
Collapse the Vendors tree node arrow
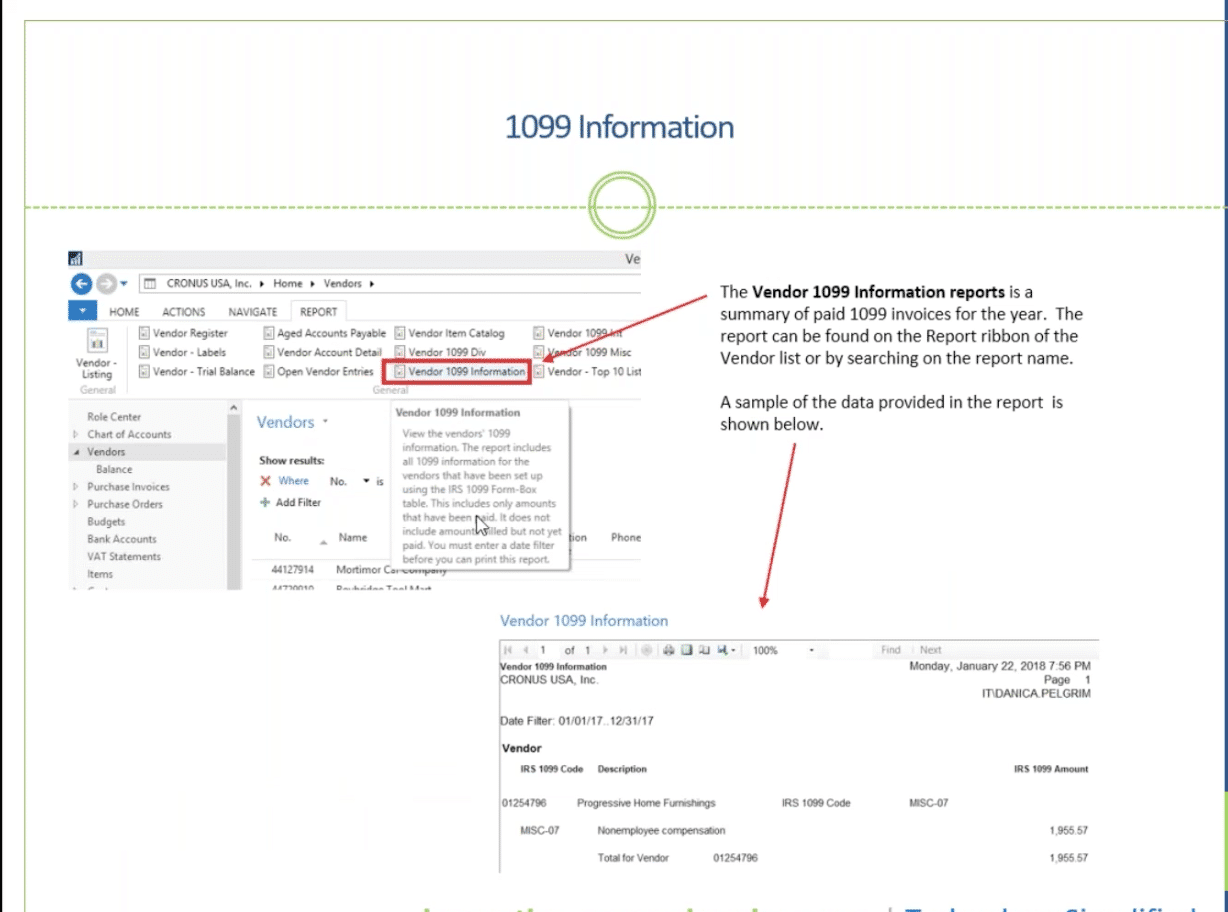(76, 452)
